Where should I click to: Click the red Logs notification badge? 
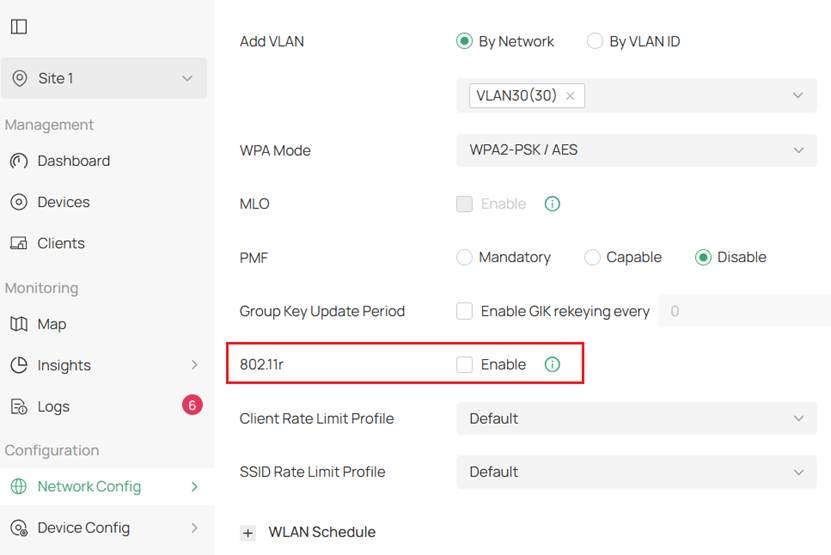[x=192, y=406]
